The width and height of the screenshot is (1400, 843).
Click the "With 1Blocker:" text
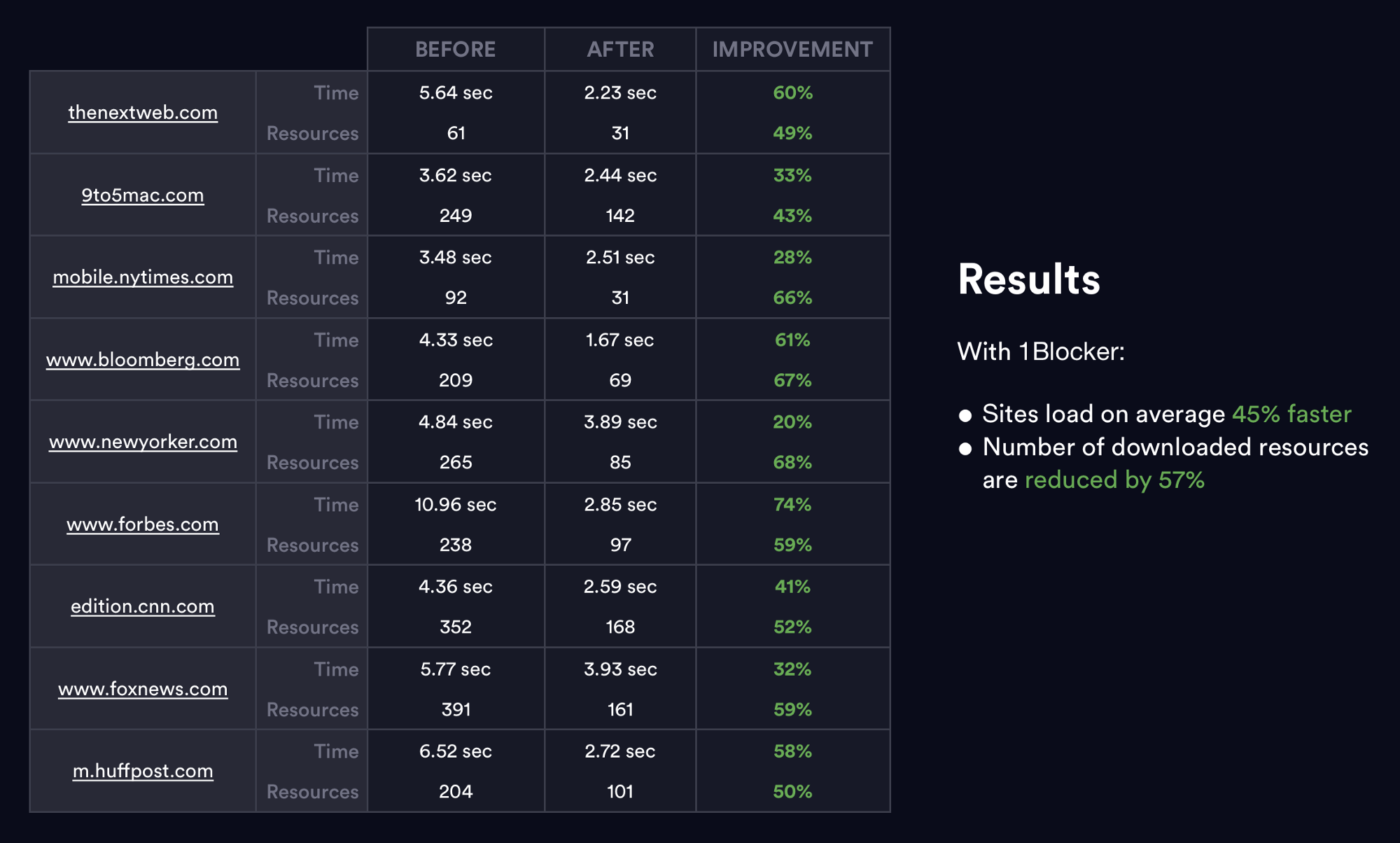coord(1040,351)
